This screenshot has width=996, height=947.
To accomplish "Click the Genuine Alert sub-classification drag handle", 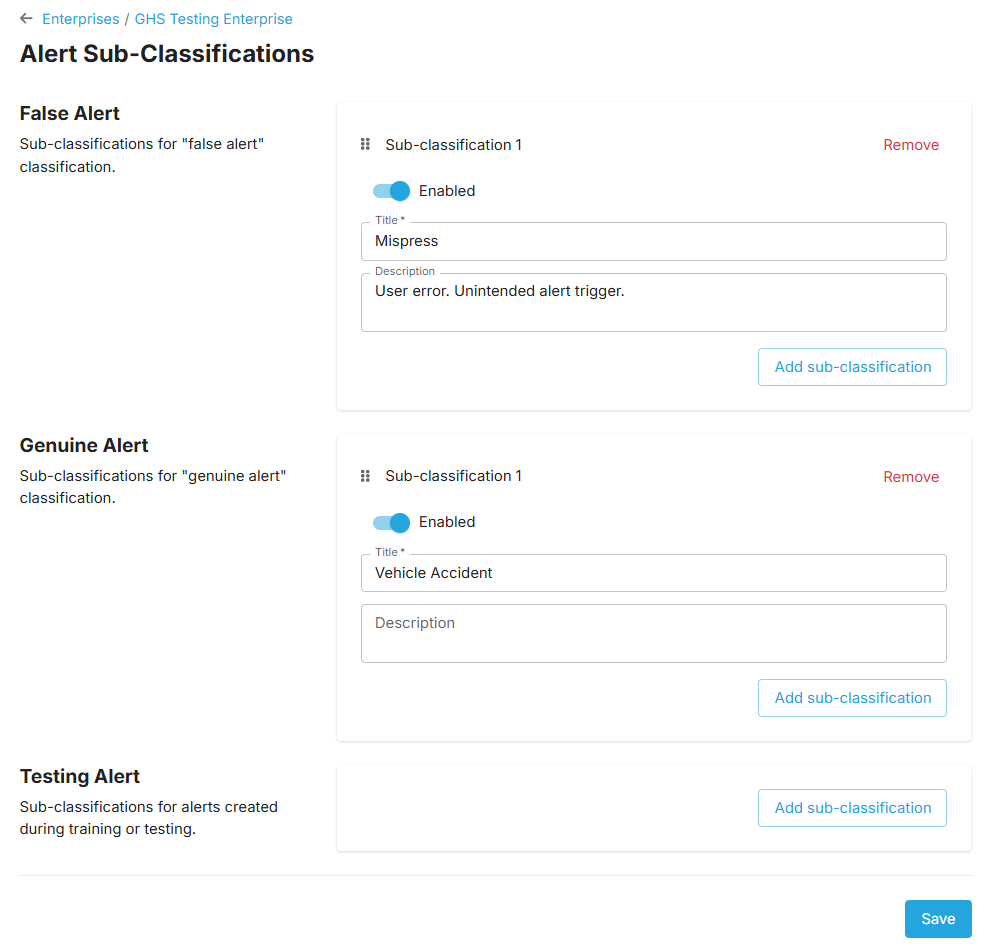I will [365, 476].
